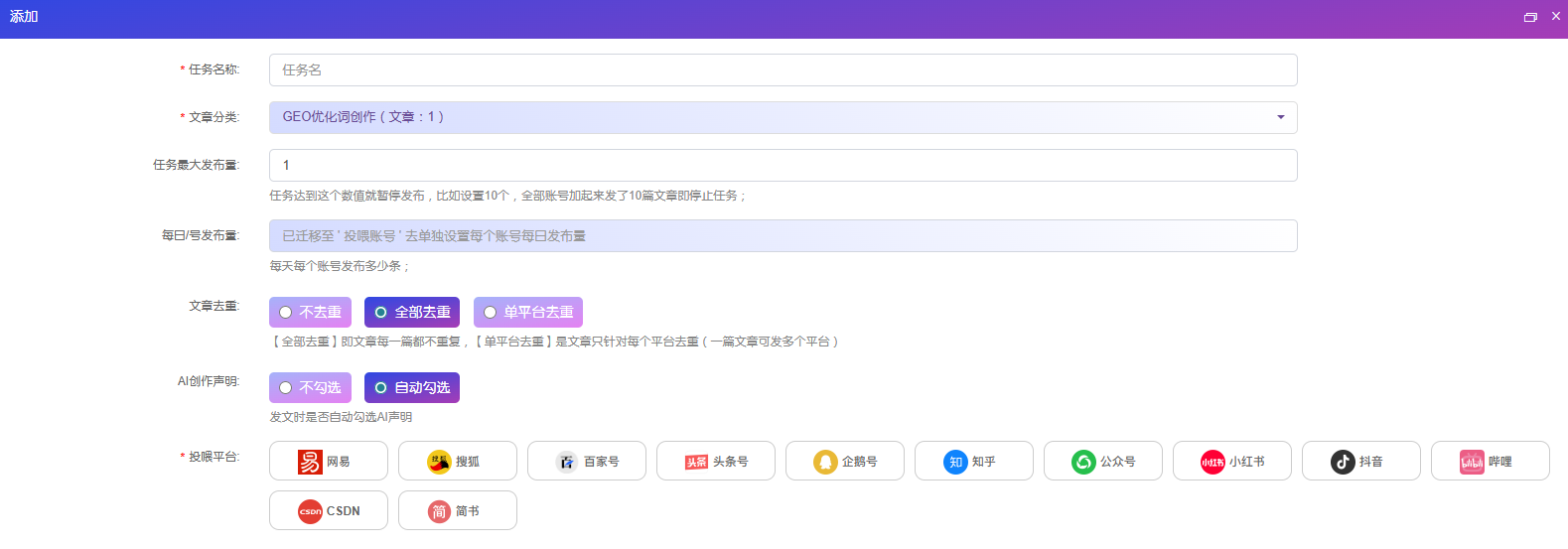Screen dimensions: 1568x549
Task: Select the 网易 platform icon
Action: tap(310, 462)
